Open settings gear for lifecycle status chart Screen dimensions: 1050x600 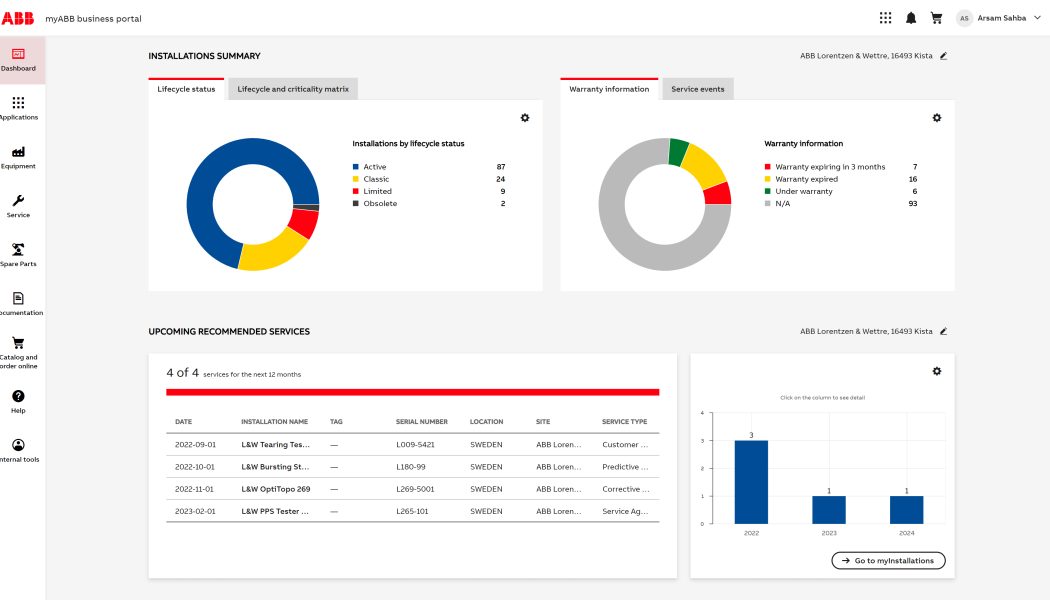click(525, 118)
